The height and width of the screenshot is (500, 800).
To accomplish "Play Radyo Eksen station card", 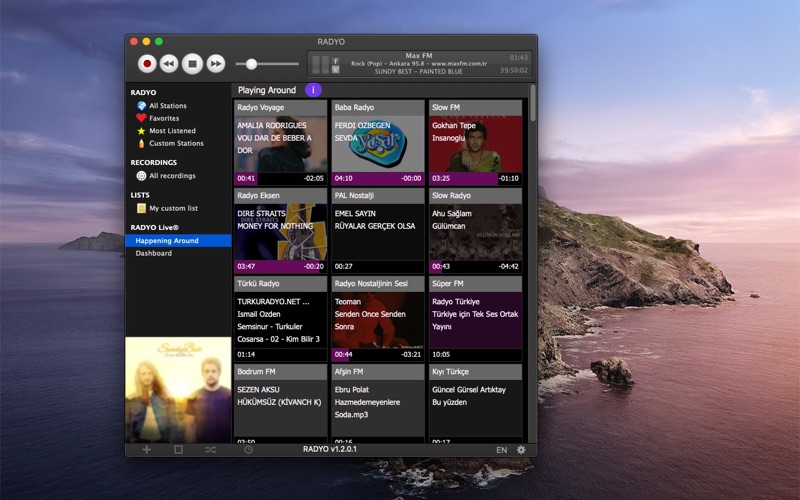I will (x=281, y=231).
